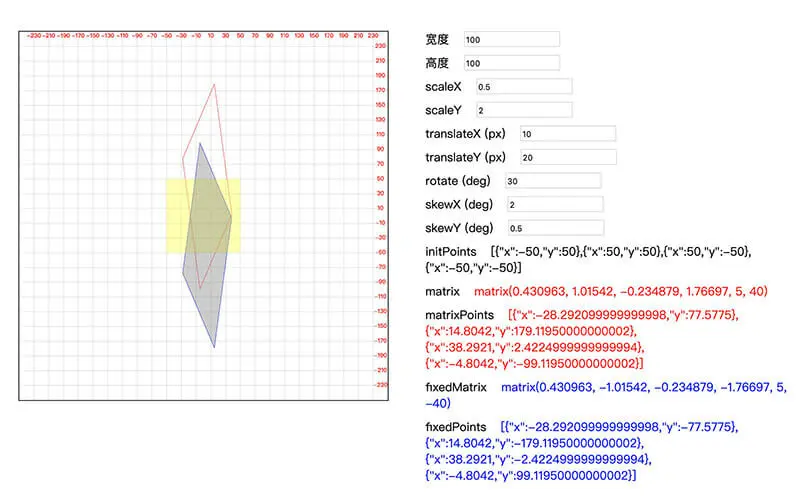Click the translateX (px) label
The height and width of the screenshot is (504, 800).
[465, 134]
